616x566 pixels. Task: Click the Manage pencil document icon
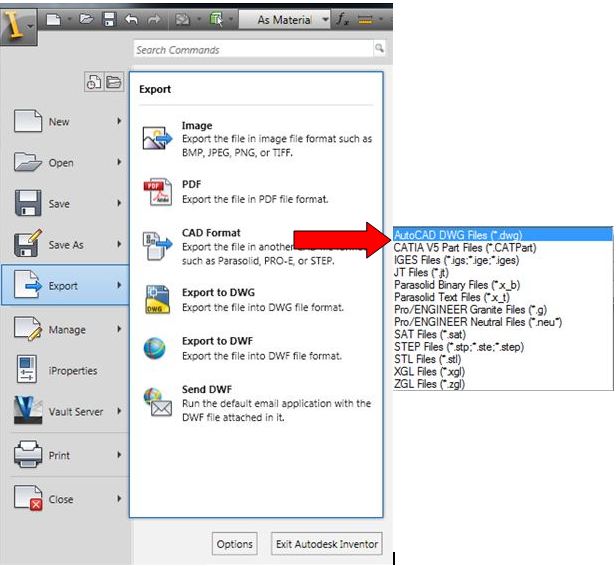tap(28, 328)
